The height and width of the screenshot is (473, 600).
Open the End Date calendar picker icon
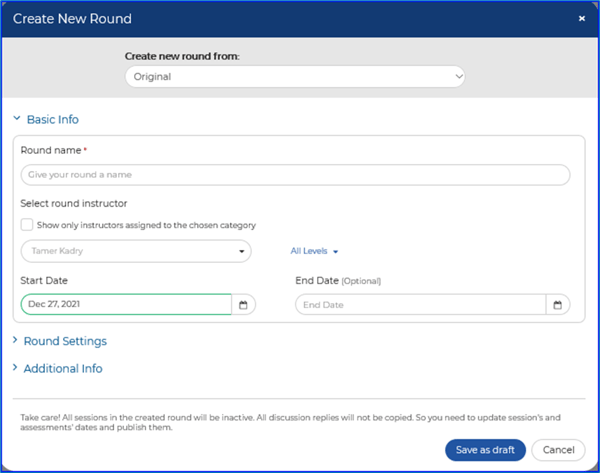click(558, 305)
